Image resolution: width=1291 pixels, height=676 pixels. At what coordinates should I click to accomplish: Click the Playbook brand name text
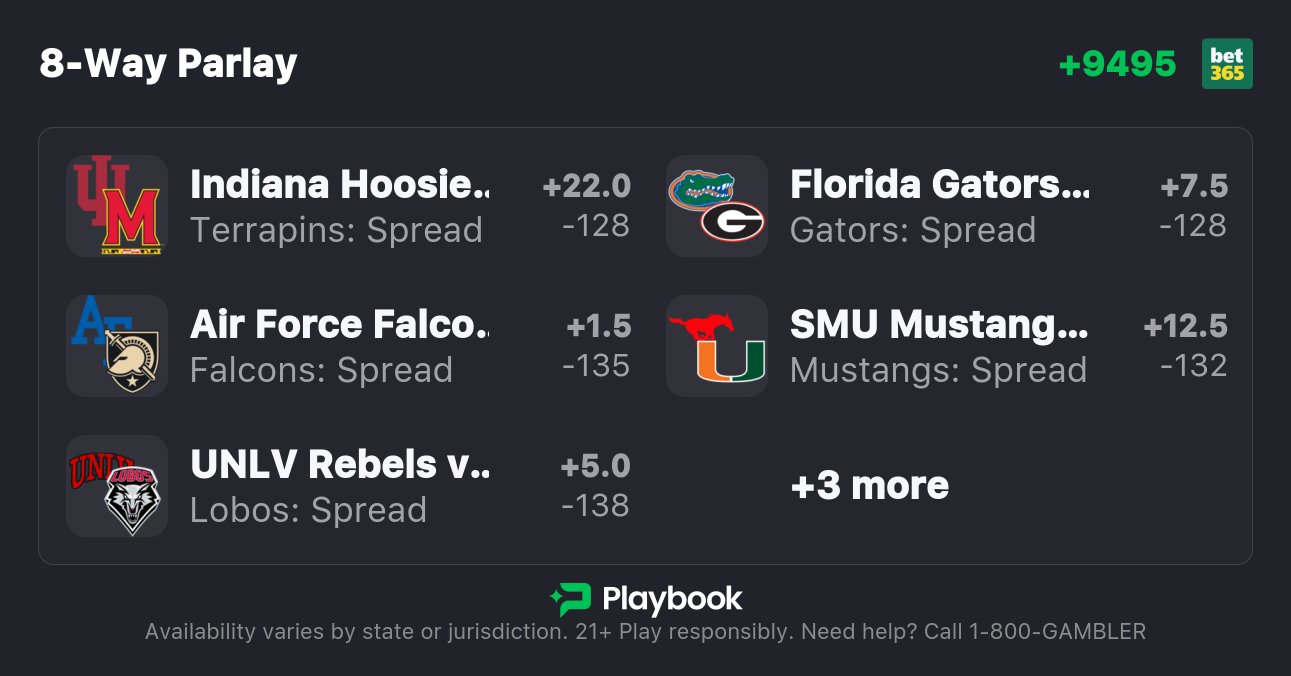672,599
